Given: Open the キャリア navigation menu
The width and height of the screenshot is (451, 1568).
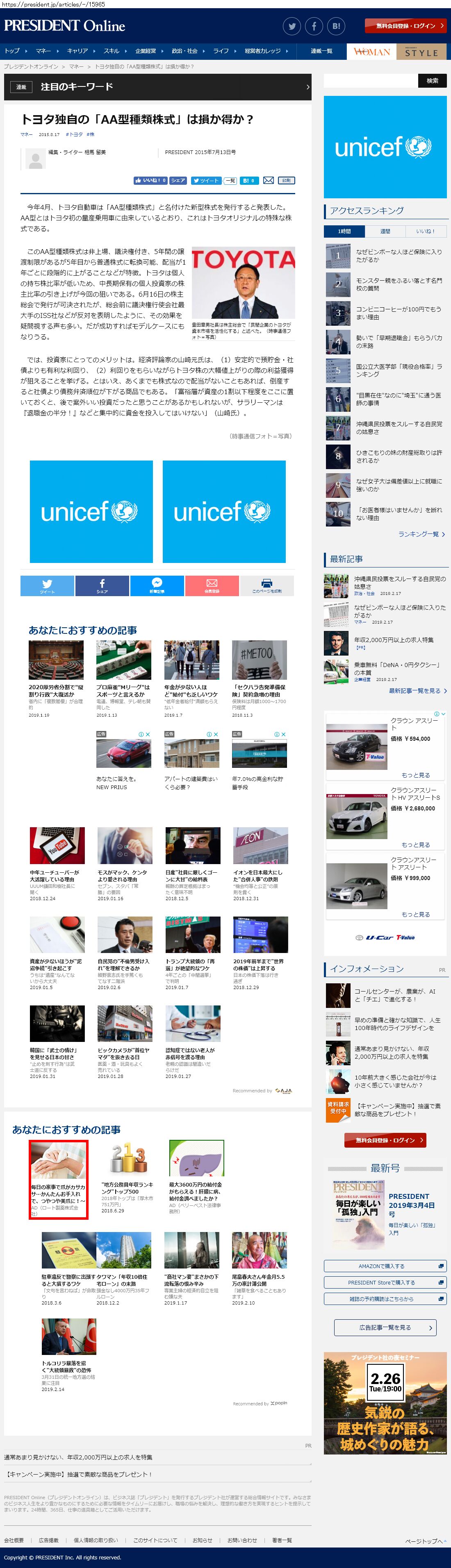Looking at the screenshot, I should pos(77,51).
